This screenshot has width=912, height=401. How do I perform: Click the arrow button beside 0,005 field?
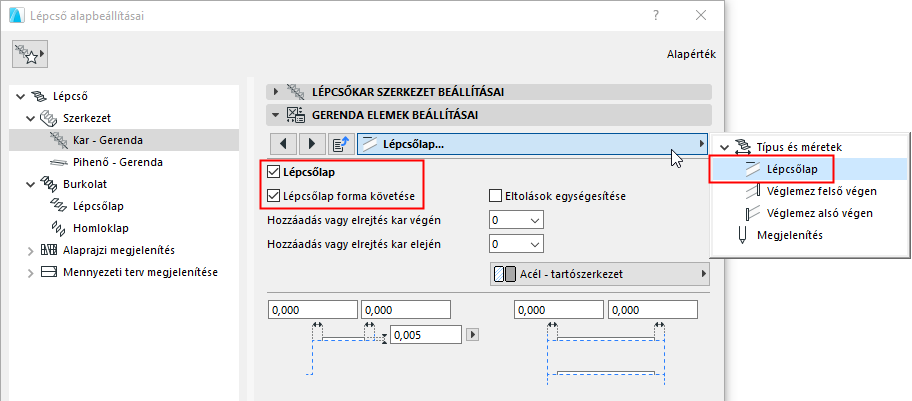tap(473, 335)
